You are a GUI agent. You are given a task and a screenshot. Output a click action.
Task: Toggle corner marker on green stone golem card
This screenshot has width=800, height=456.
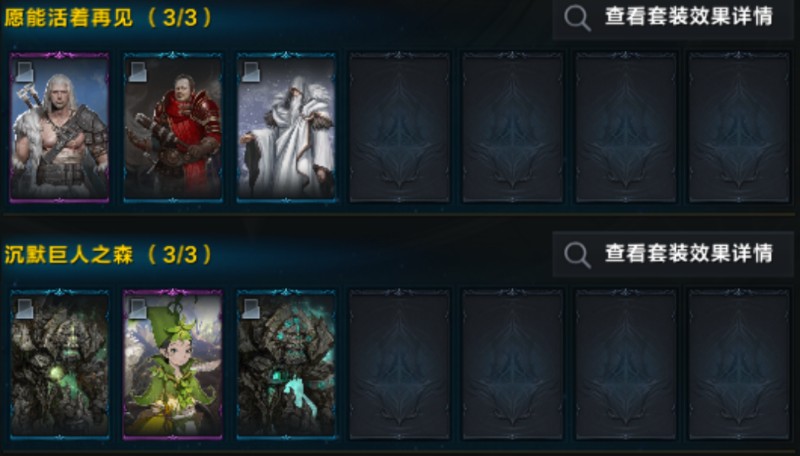24,309
